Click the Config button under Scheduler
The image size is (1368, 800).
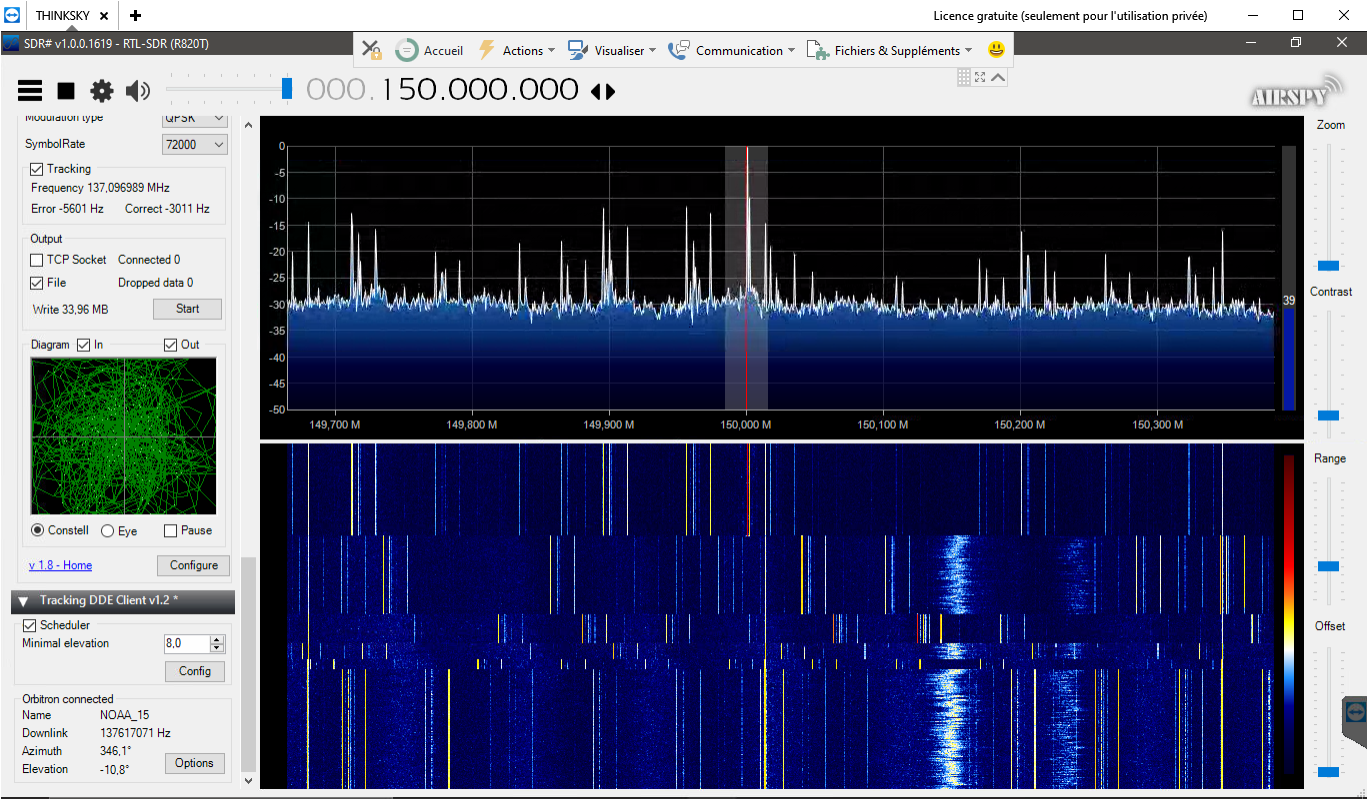point(195,671)
